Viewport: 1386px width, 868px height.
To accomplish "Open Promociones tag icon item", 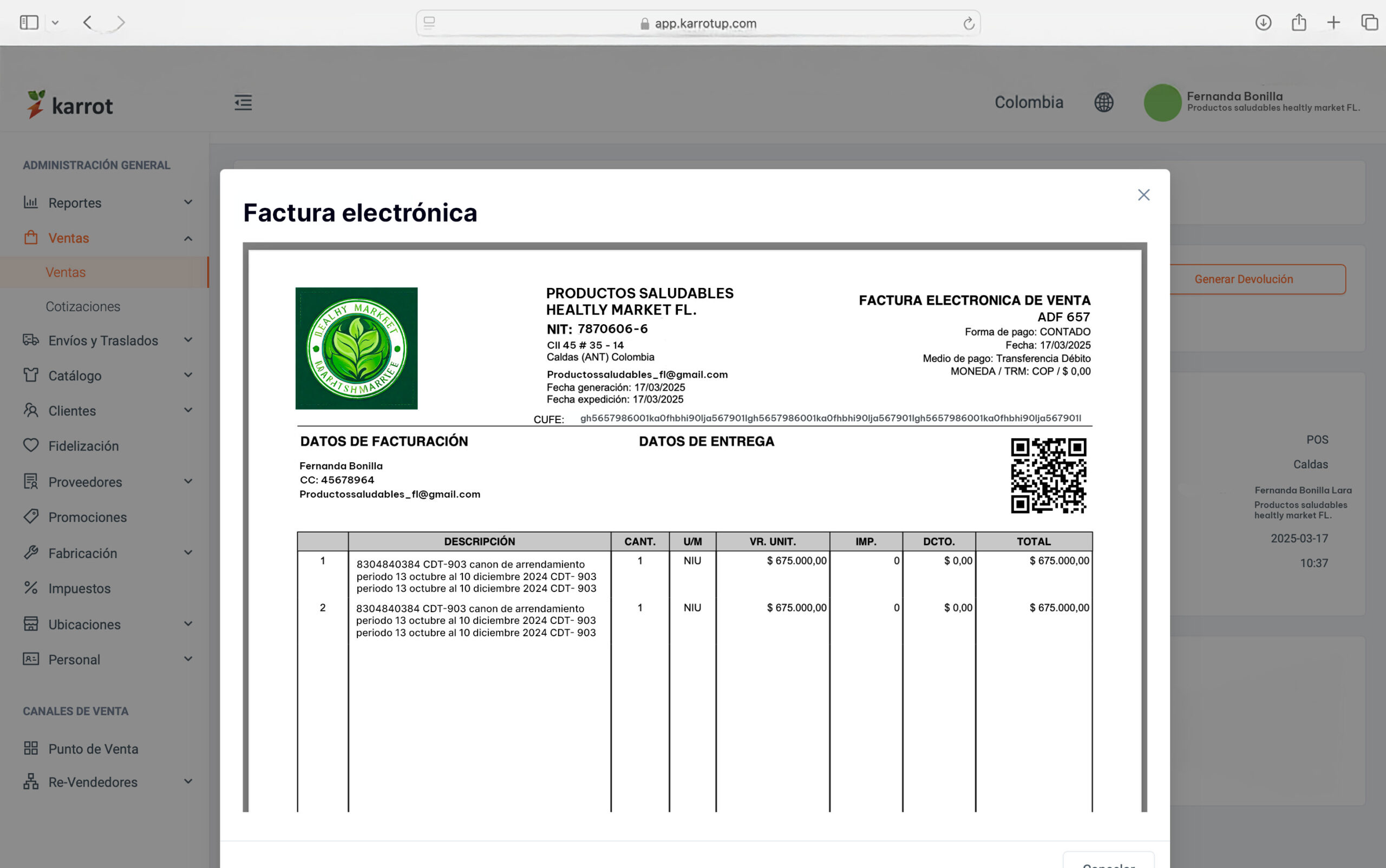I will pos(31,517).
